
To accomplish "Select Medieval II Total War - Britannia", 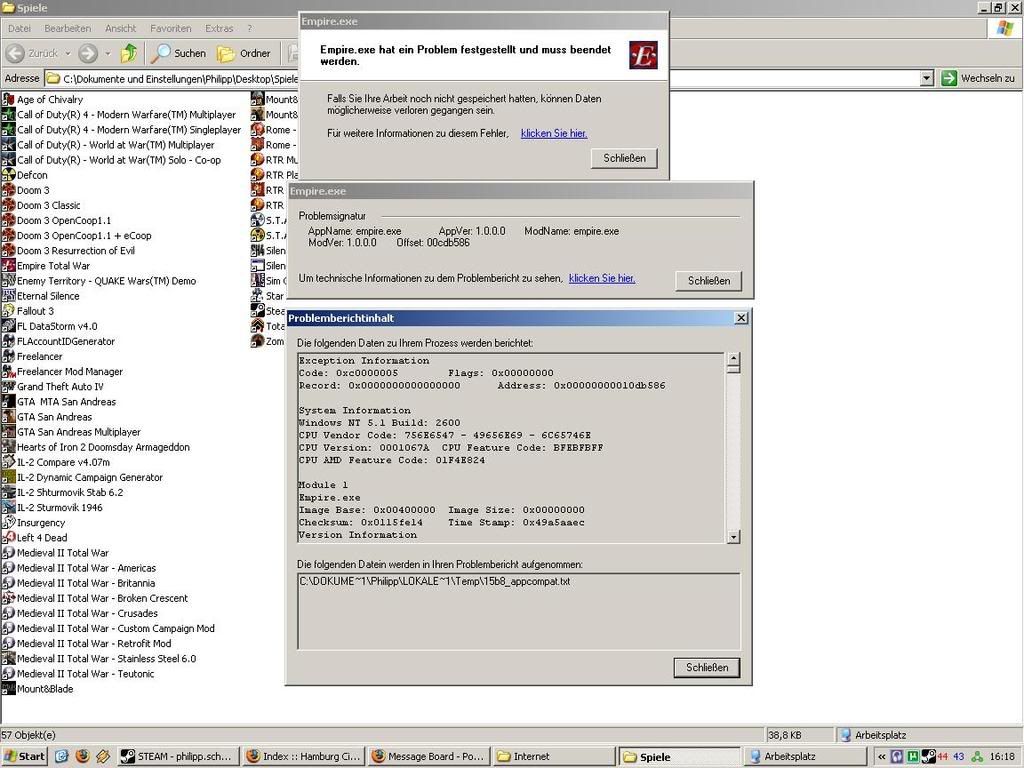I will pyautogui.click(x=78, y=583).
